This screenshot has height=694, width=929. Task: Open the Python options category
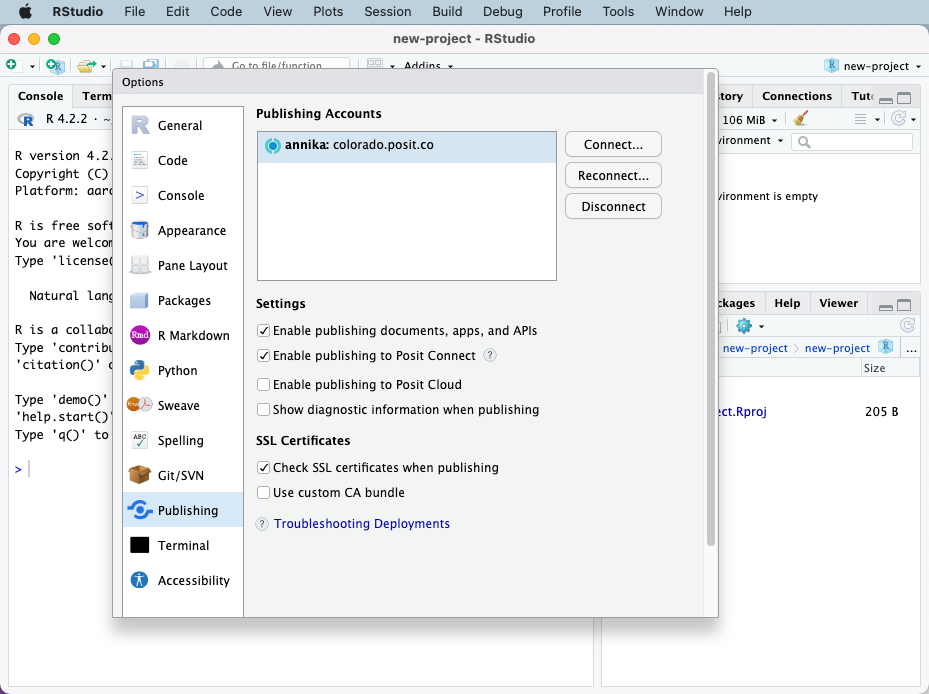click(183, 370)
